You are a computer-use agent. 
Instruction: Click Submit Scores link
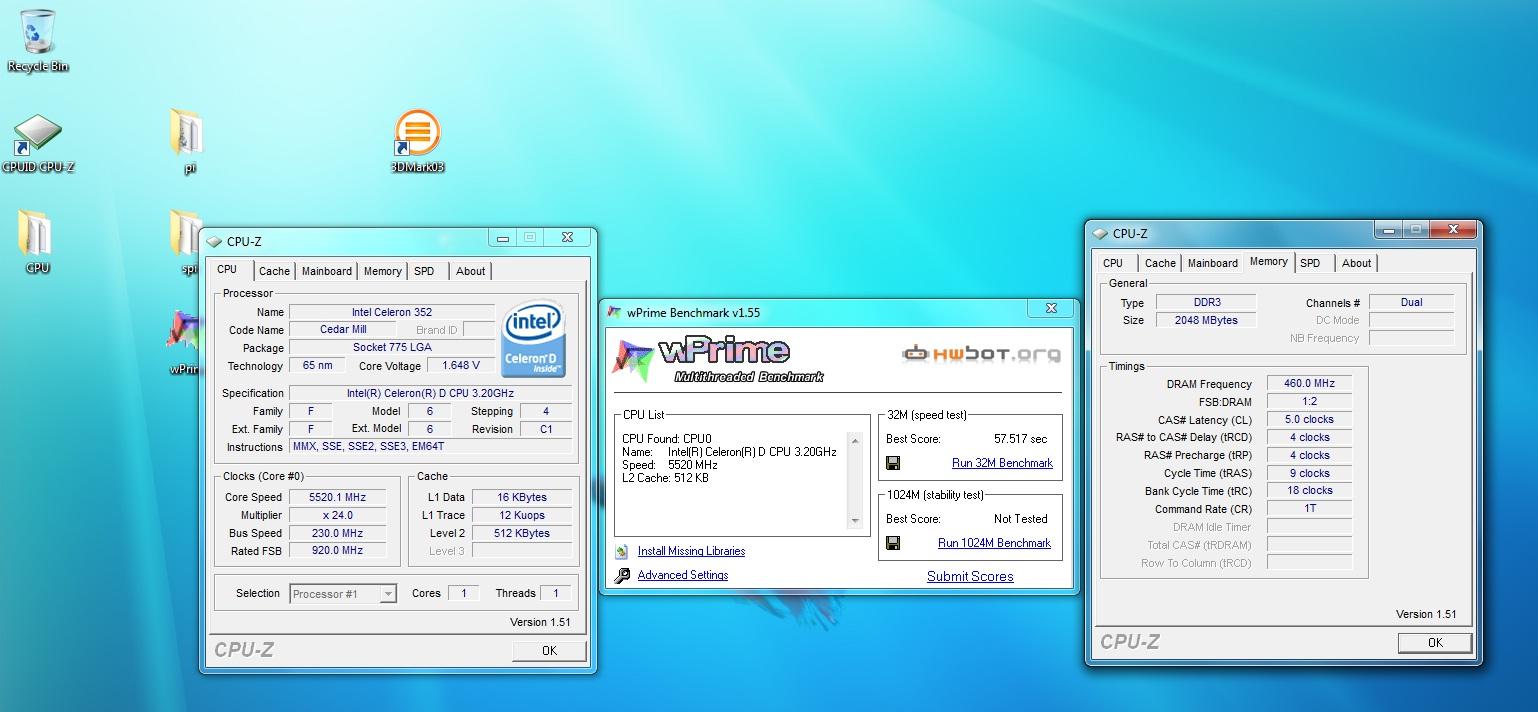click(x=970, y=576)
